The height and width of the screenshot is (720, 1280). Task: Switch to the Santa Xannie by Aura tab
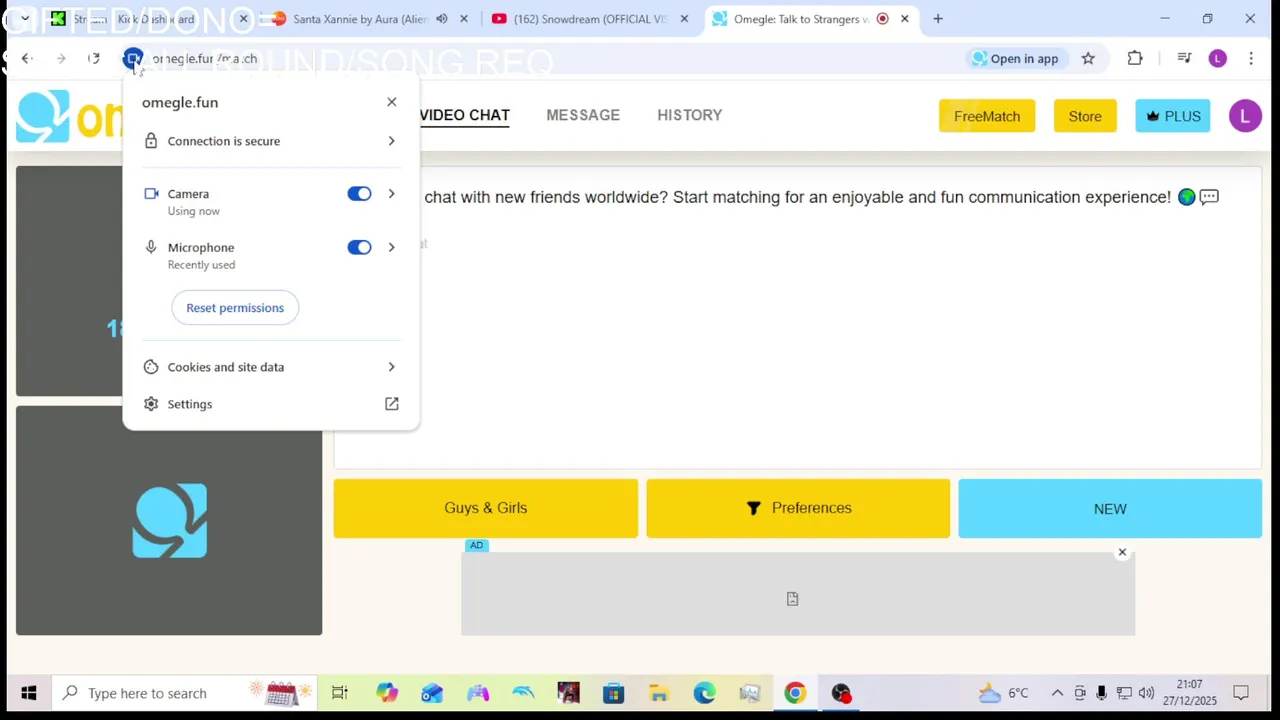click(x=360, y=19)
